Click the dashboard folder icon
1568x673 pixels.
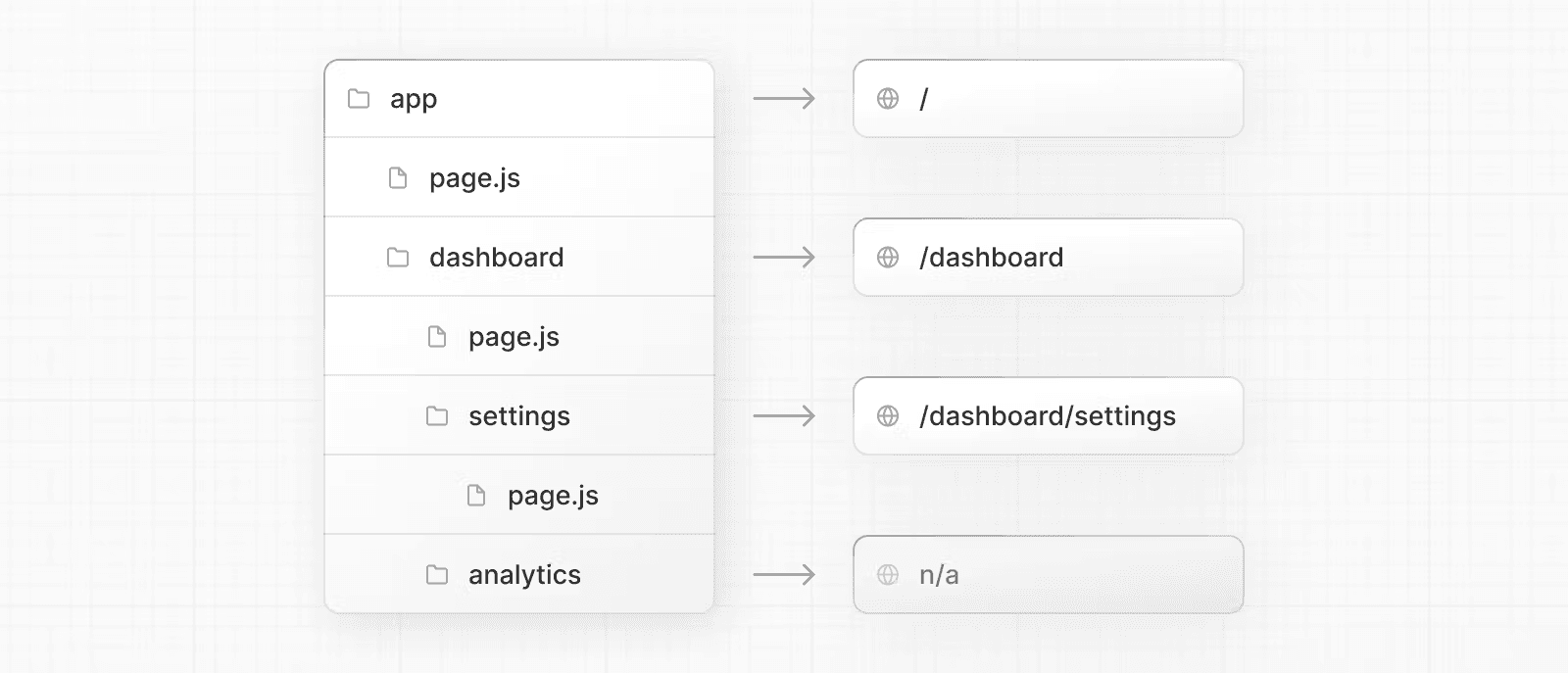point(398,258)
